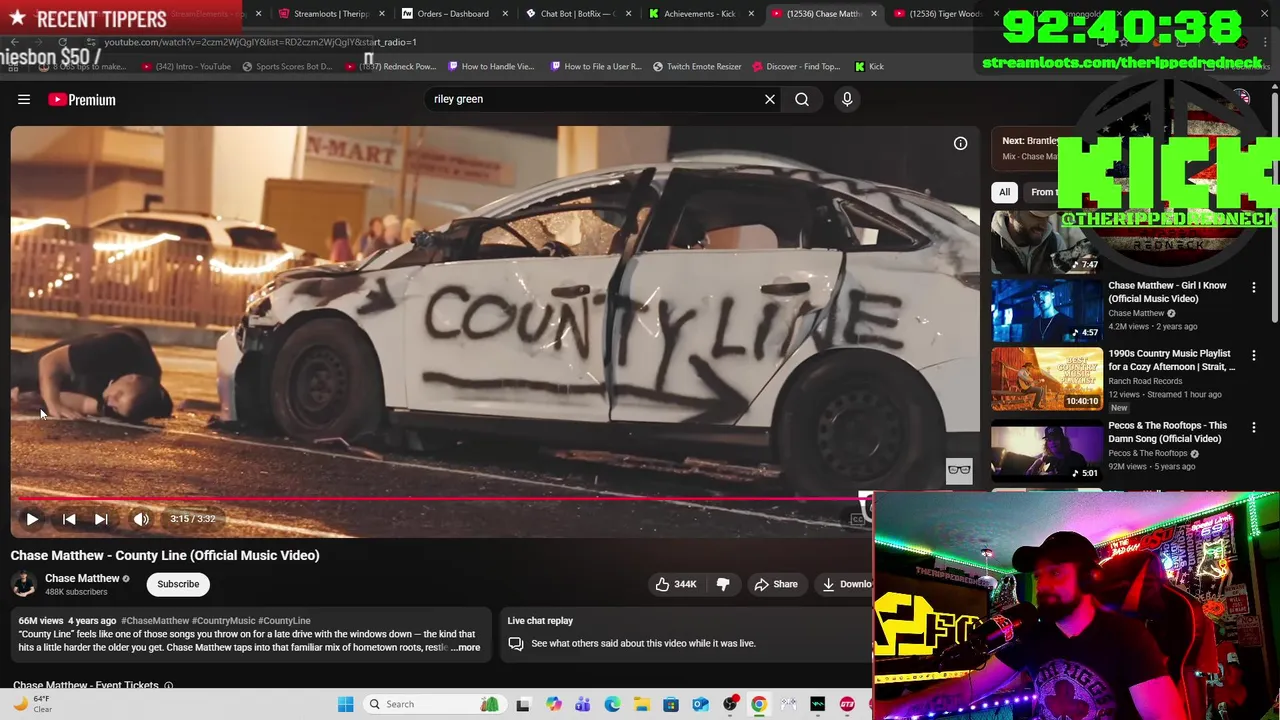Open Task View on taskbar
The width and height of the screenshot is (1280, 720).
pyautogui.click(x=523, y=704)
